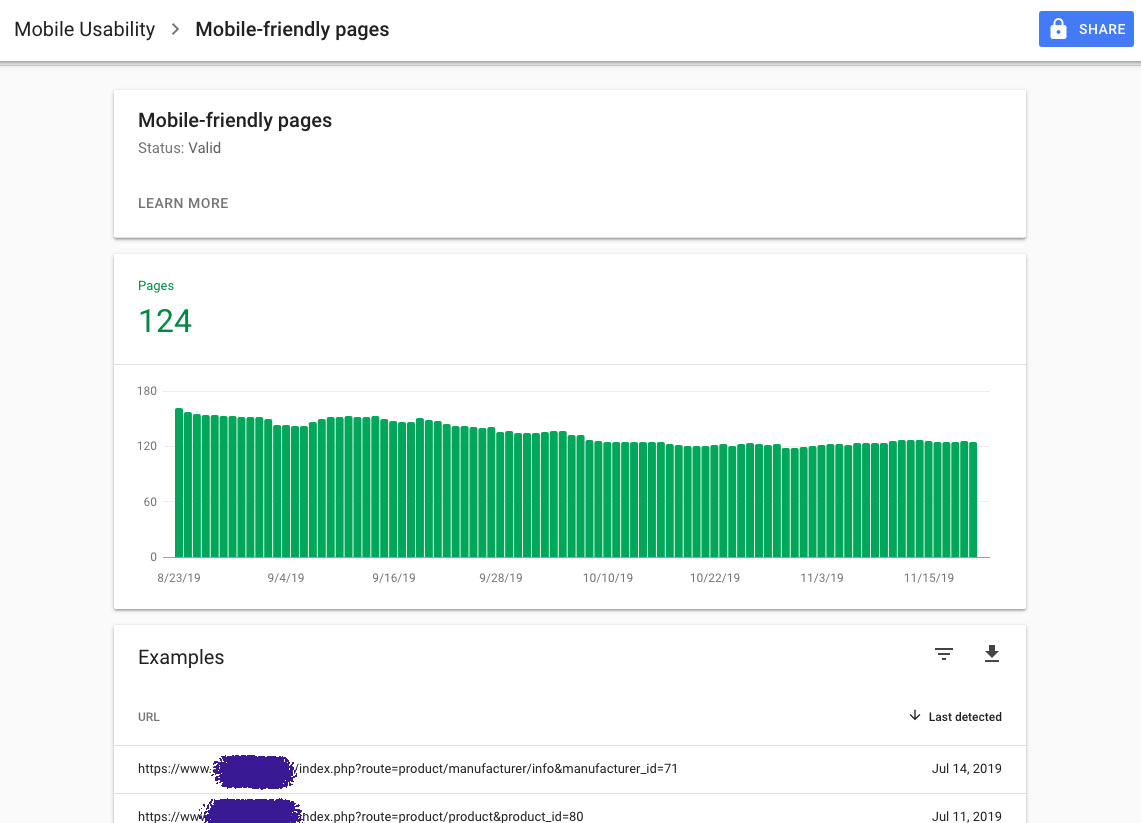Download the examples list
Image resolution: width=1141 pixels, height=823 pixels.
pos(991,654)
